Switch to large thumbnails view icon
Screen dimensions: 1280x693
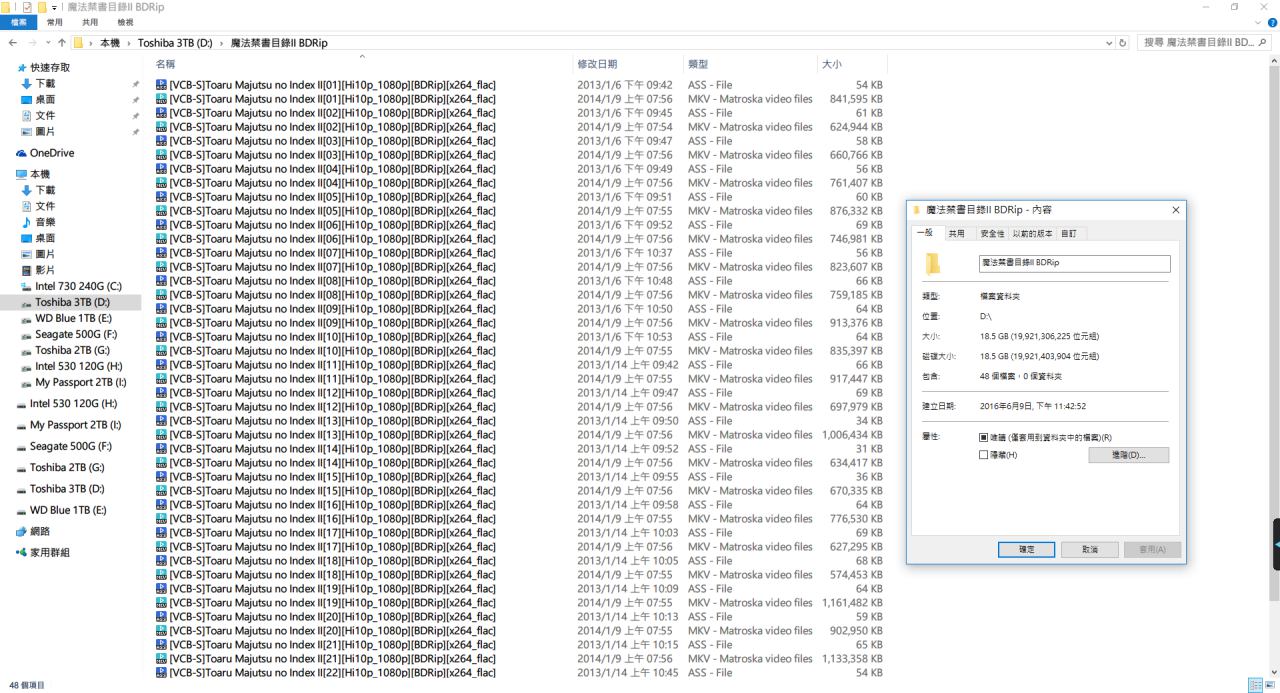click(x=1270, y=685)
